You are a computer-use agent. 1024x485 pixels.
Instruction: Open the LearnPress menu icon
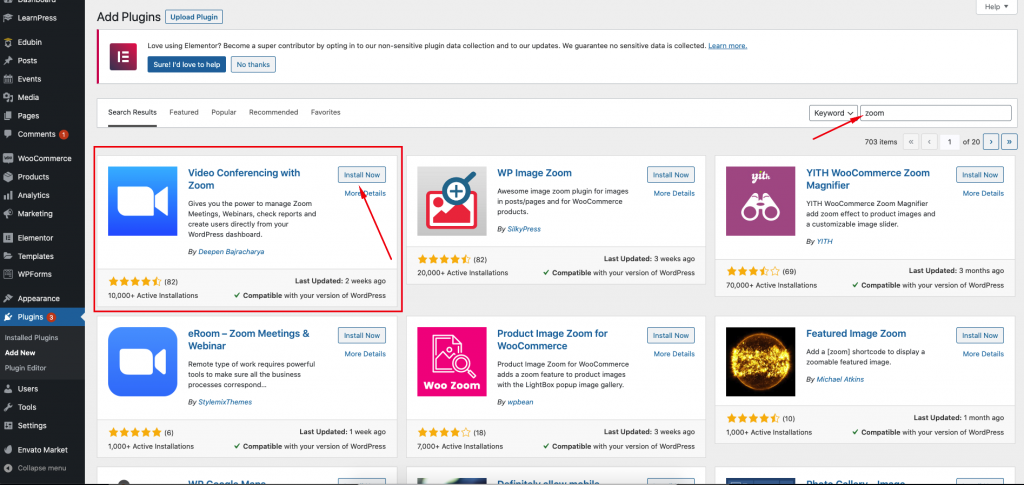8,18
